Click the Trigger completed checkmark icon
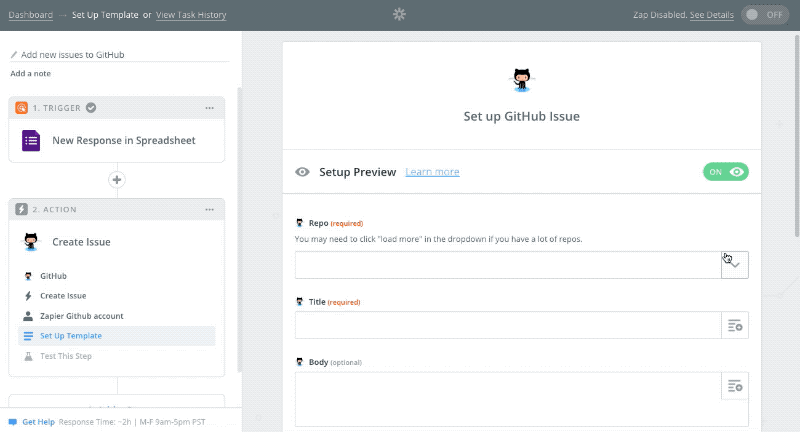This screenshot has width=800, height=432. 91,108
